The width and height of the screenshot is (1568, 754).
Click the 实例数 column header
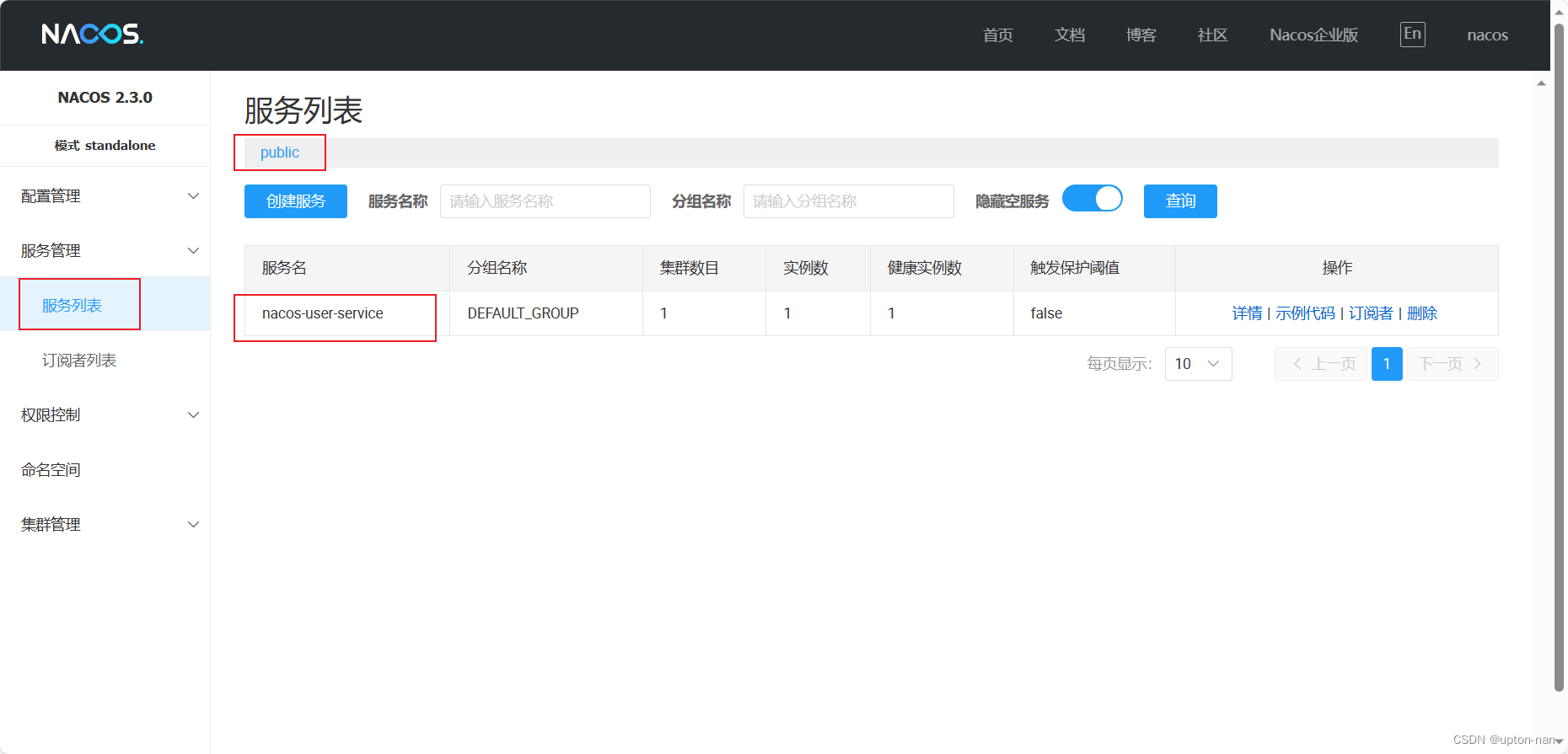(x=818, y=268)
